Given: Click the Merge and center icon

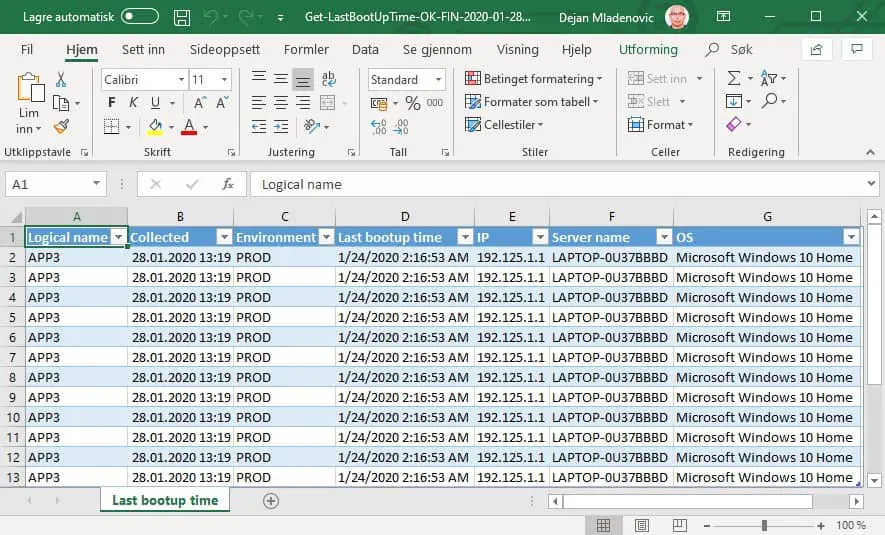Looking at the screenshot, I should pos(327,102).
